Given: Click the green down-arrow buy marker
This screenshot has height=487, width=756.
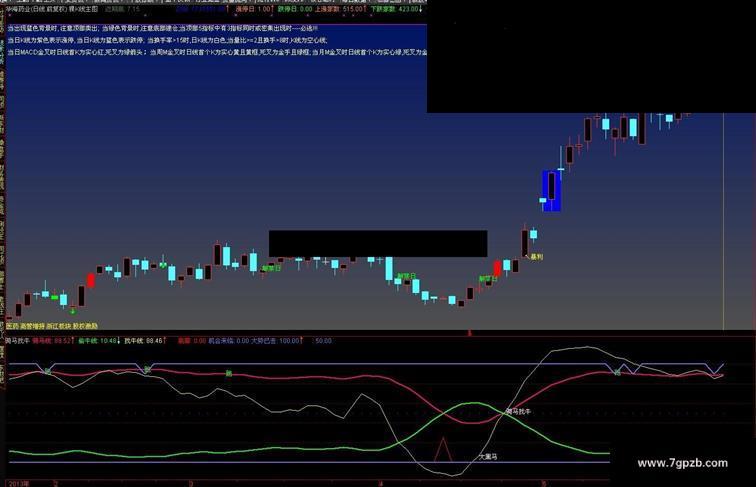Looking at the screenshot, I should (73, 312).
